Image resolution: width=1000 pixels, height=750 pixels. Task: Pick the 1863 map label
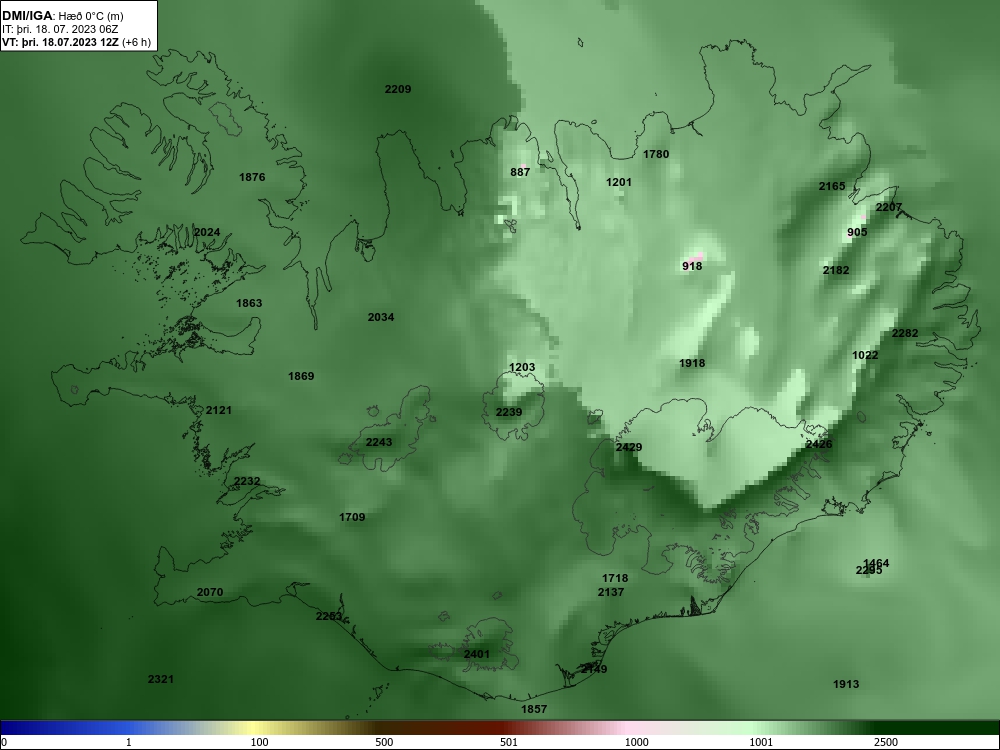(x=249, y=303)
